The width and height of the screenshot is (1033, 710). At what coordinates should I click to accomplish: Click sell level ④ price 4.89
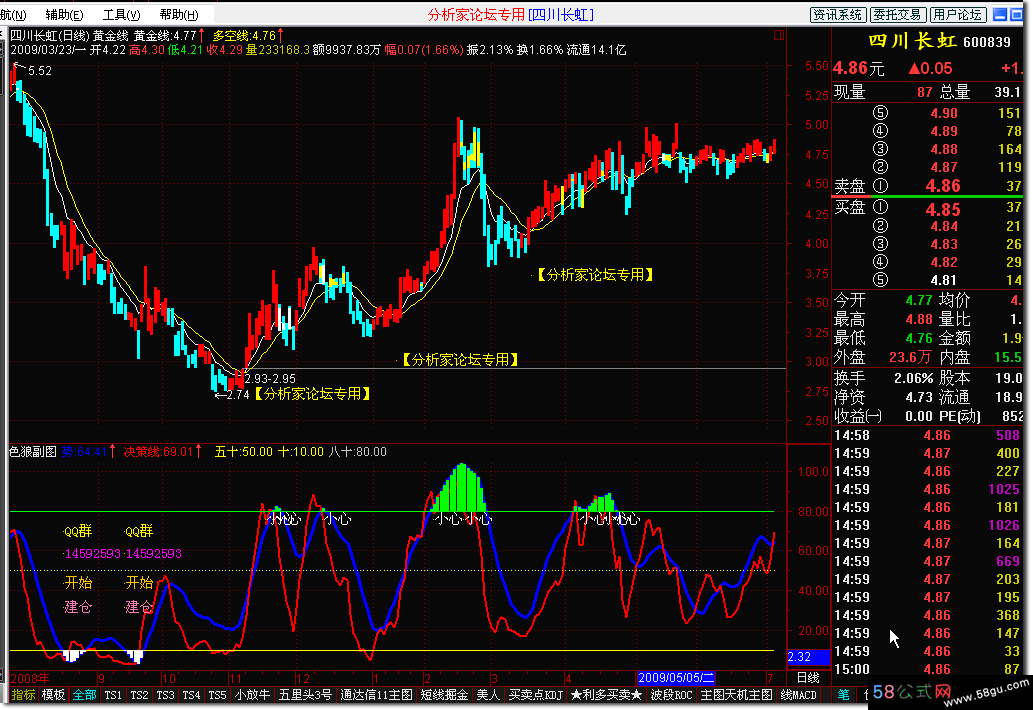point(944,131)
